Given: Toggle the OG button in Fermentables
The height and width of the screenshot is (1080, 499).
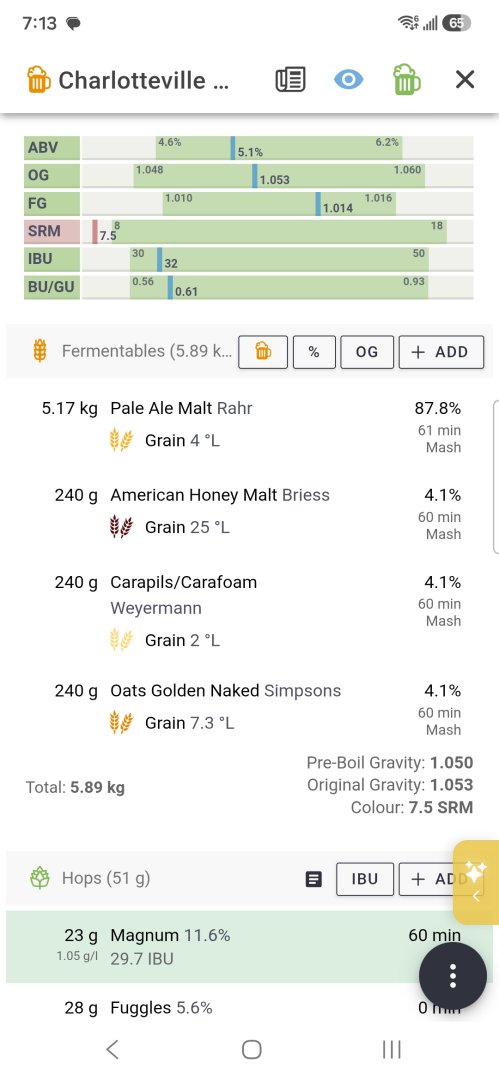Looking at the screenshot, I should tap(367, 352).
